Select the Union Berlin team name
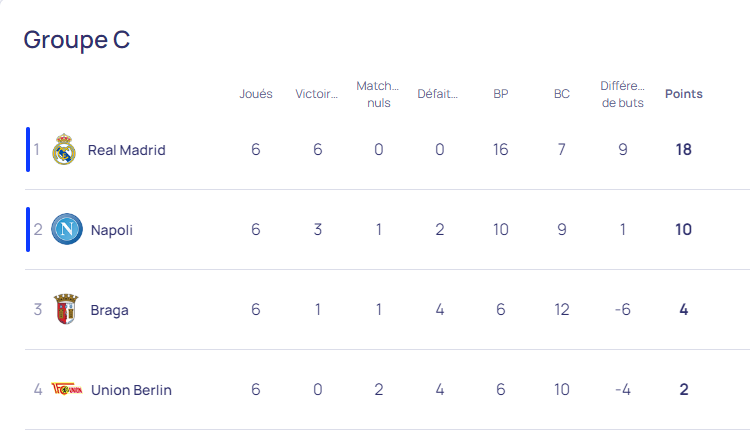Viewport: 750px width, 433px height. [131, 390]
